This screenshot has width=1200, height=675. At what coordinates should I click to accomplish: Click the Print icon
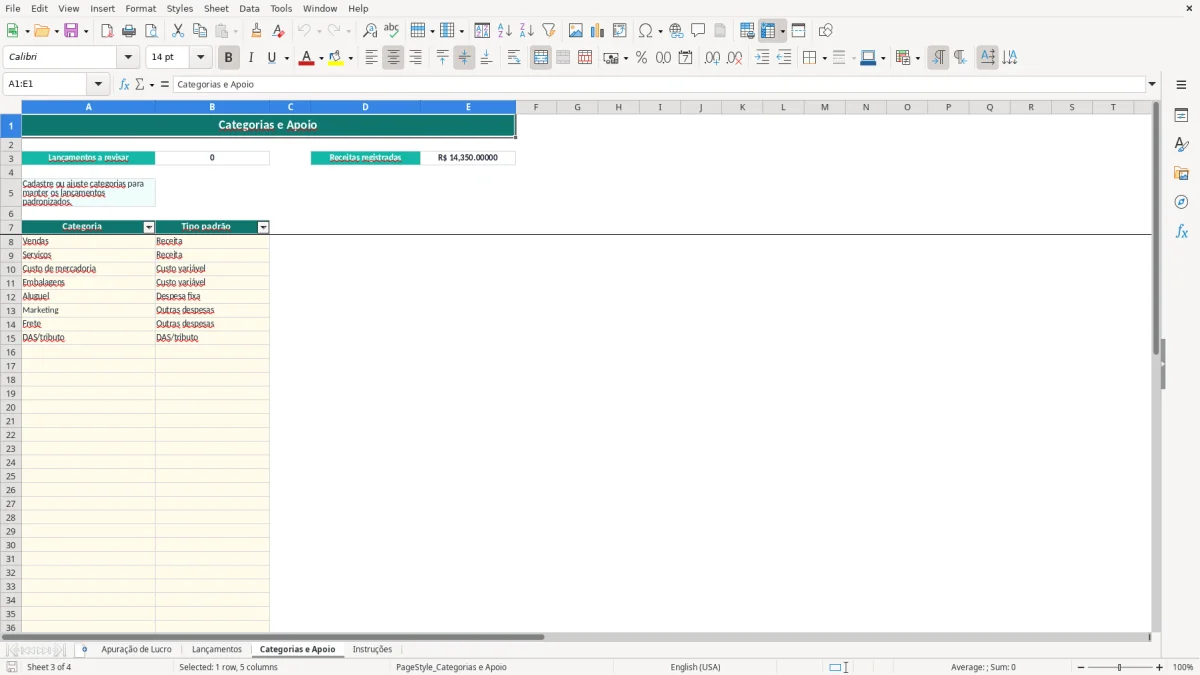tap(129, 31)
